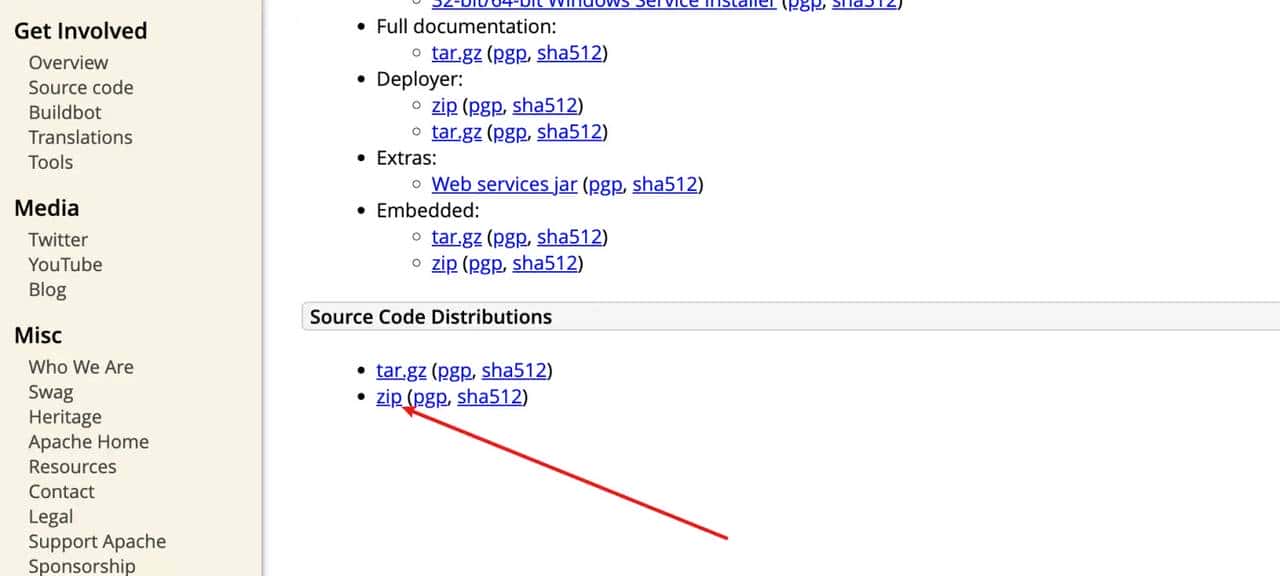Open pgp signature for Deployer tar.gz
1280x576 pixels.
pyautogui.click(x=510, y=132)
